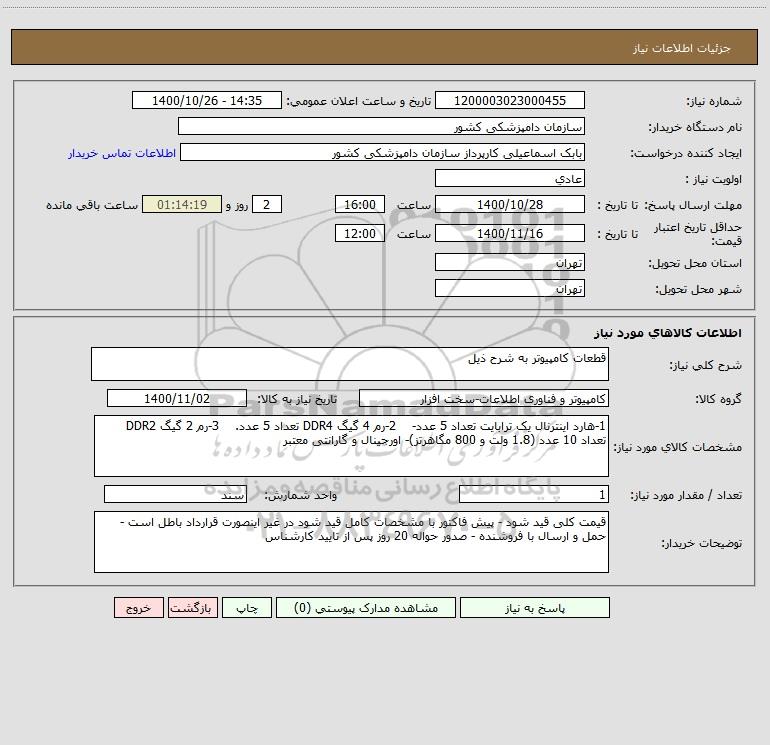Click the 'توضیحات خریدار:' label
The height and width of the screenshot is (745, 770).
[x=702, y=543]
